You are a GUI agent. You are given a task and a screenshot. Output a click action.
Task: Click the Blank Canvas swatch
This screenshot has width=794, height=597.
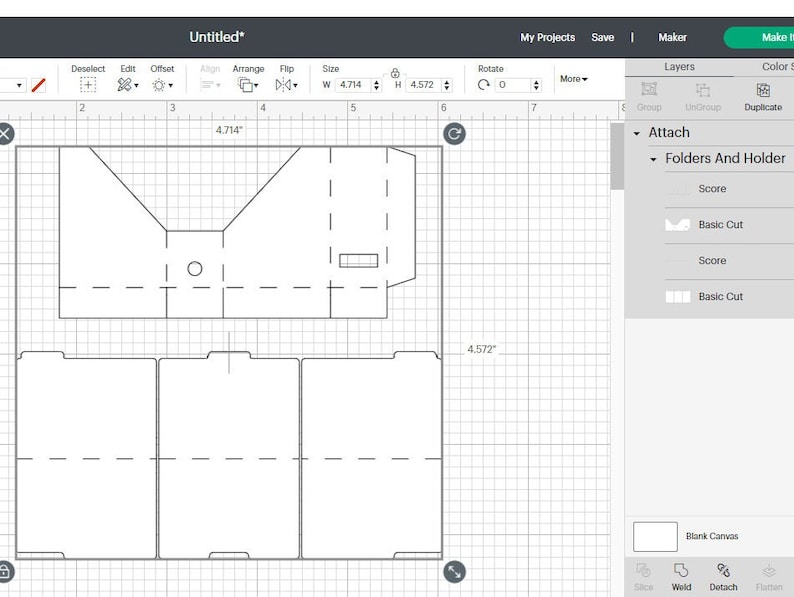[x=655, y=536]
